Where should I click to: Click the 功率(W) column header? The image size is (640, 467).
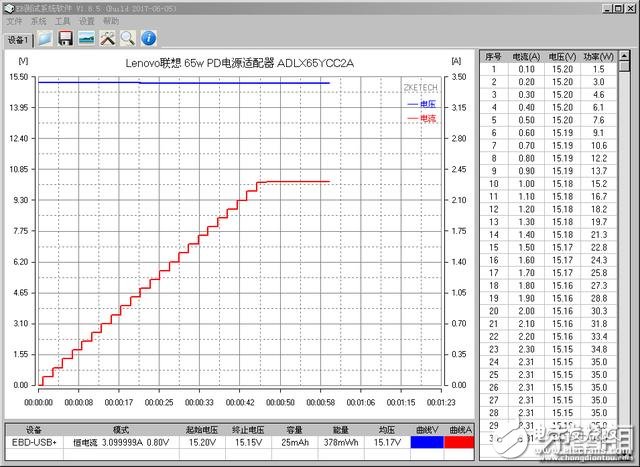[x=597, y=57]
